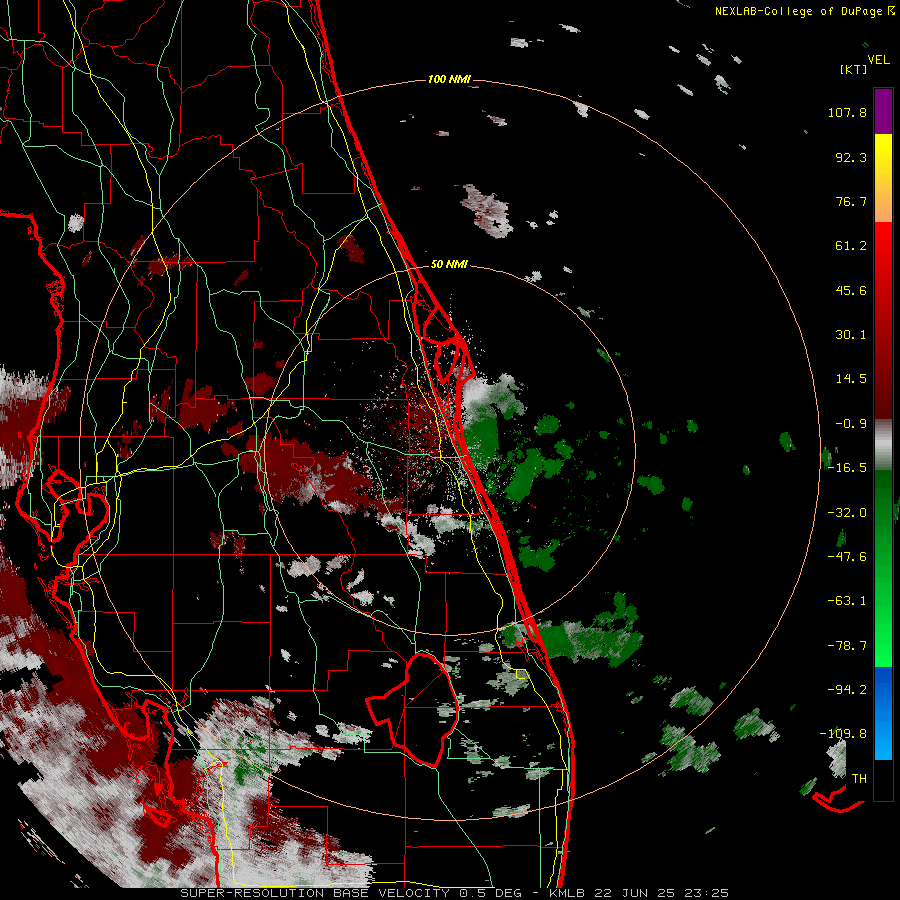The image size is (900, 900).
Task: Click the 50 NMI range ring label
Action: coord(449,264)
